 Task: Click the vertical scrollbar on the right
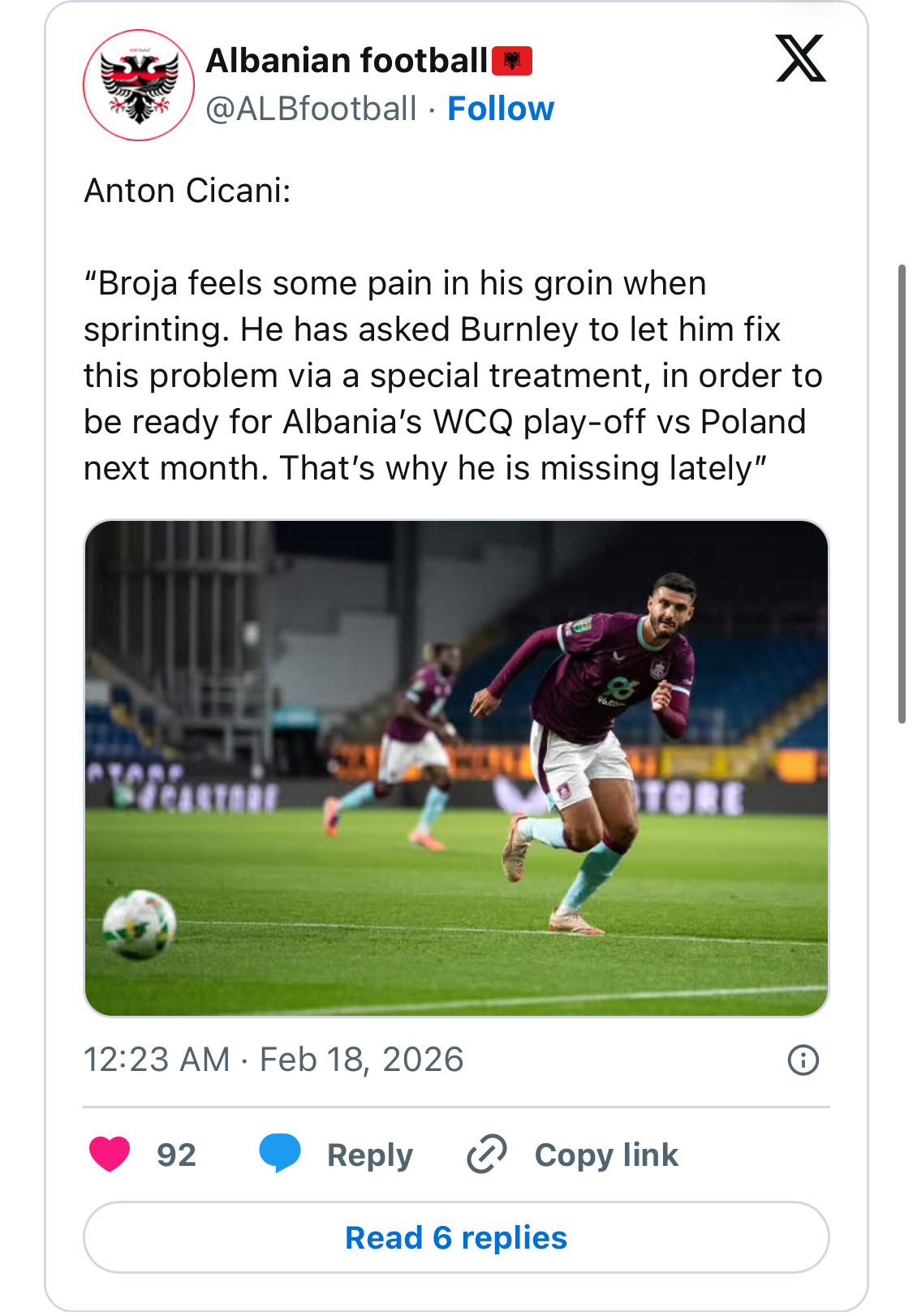901,493
